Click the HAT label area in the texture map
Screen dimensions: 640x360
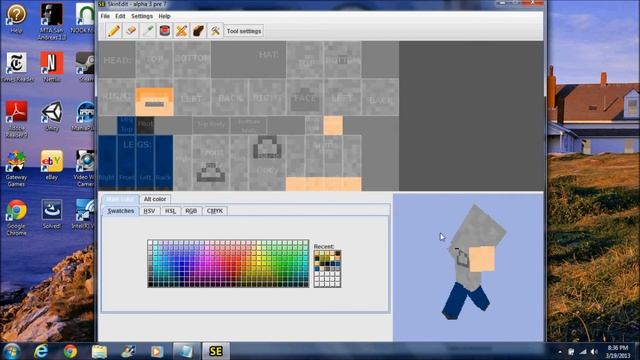268,54
